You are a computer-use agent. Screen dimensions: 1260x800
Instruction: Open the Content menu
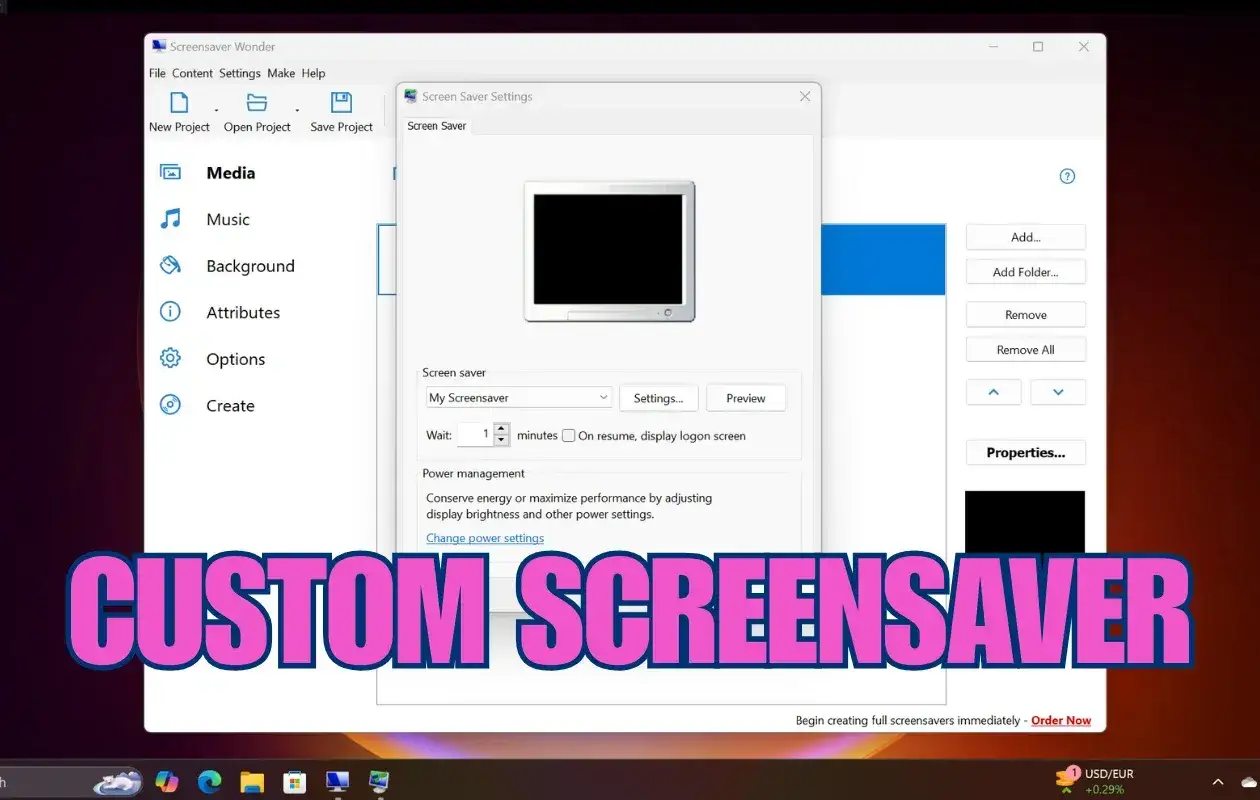192,73
